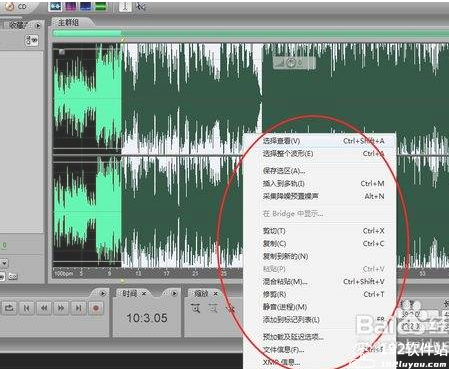Jump to previous marker in transport
This screenshot has width=449, height=369.
point(26,308)
